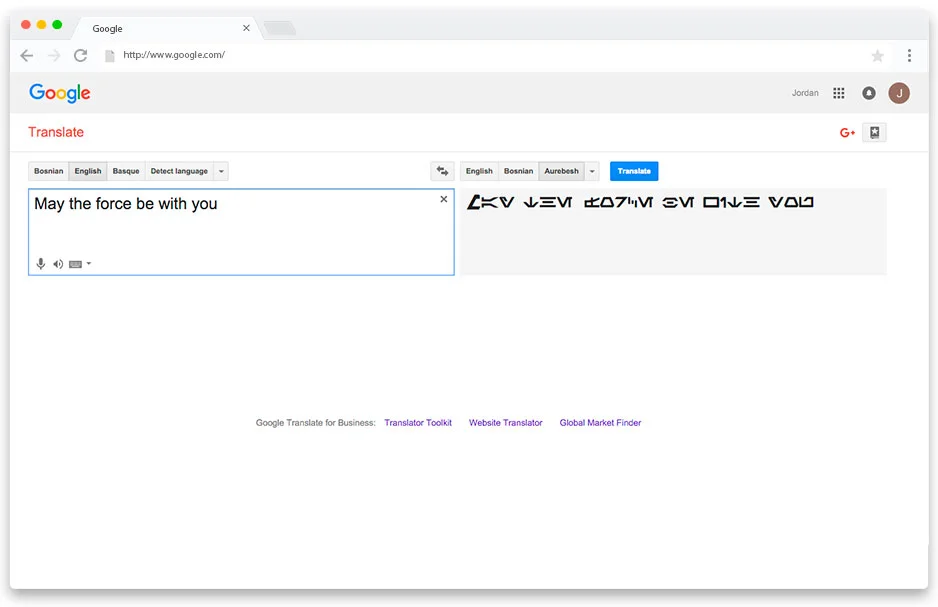
Task: Select Basque as the source language
Action: pyautogui.click(x=125, y=170)
